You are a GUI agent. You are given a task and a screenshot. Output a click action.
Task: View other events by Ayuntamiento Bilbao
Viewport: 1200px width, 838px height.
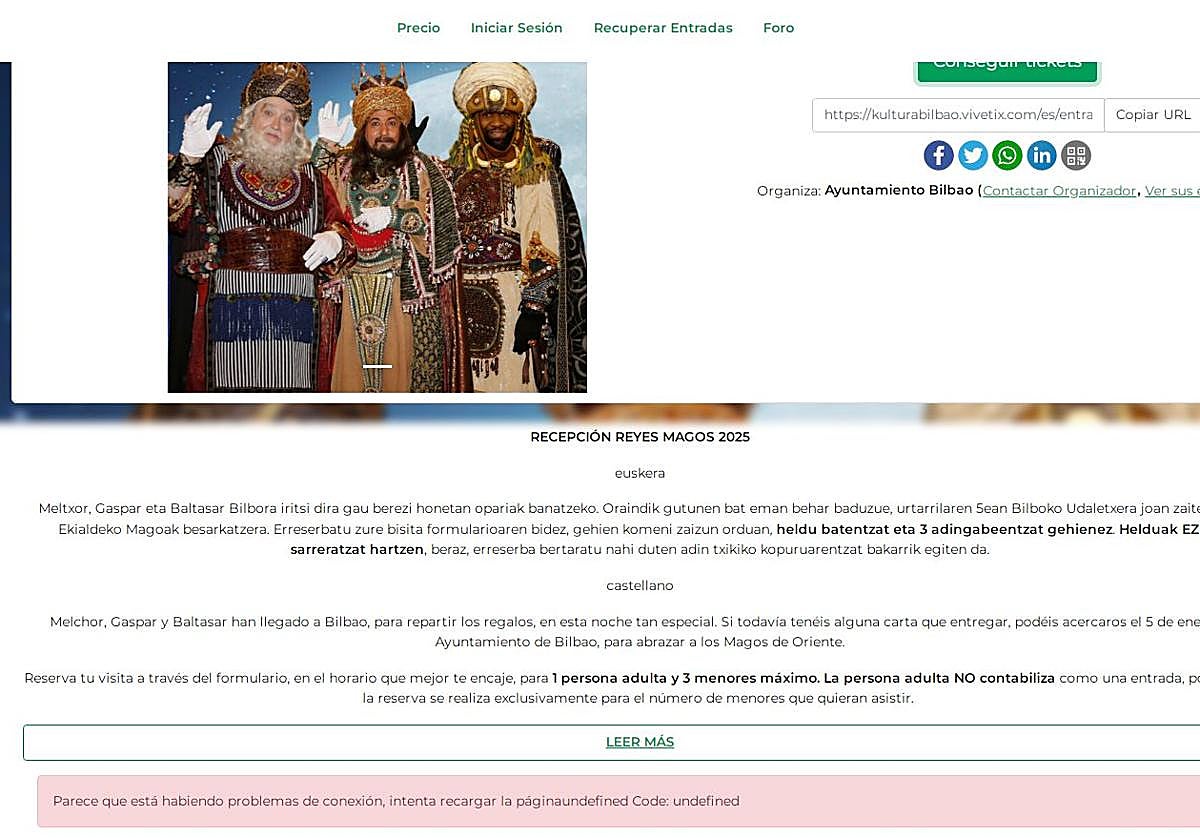[1170, 190]
